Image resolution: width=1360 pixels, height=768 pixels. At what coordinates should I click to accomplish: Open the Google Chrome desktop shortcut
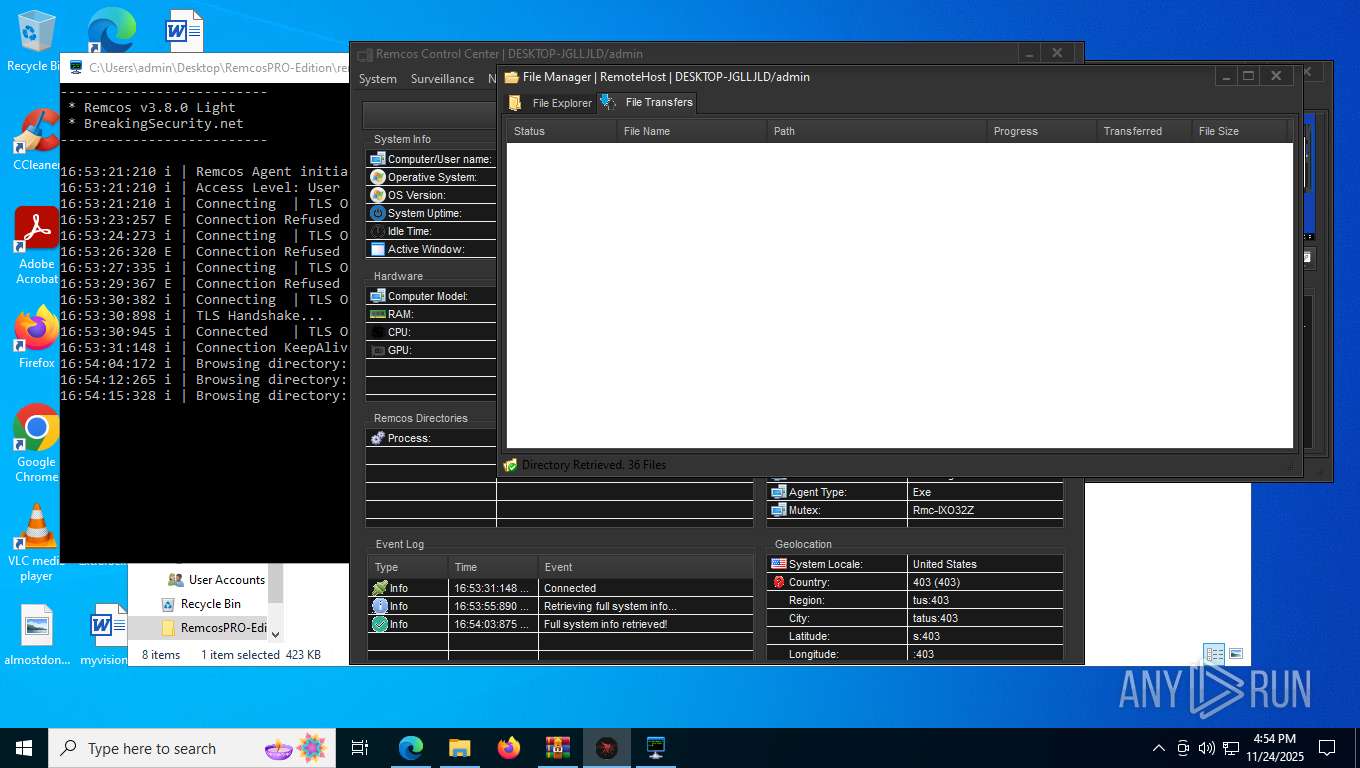(36, 444)
